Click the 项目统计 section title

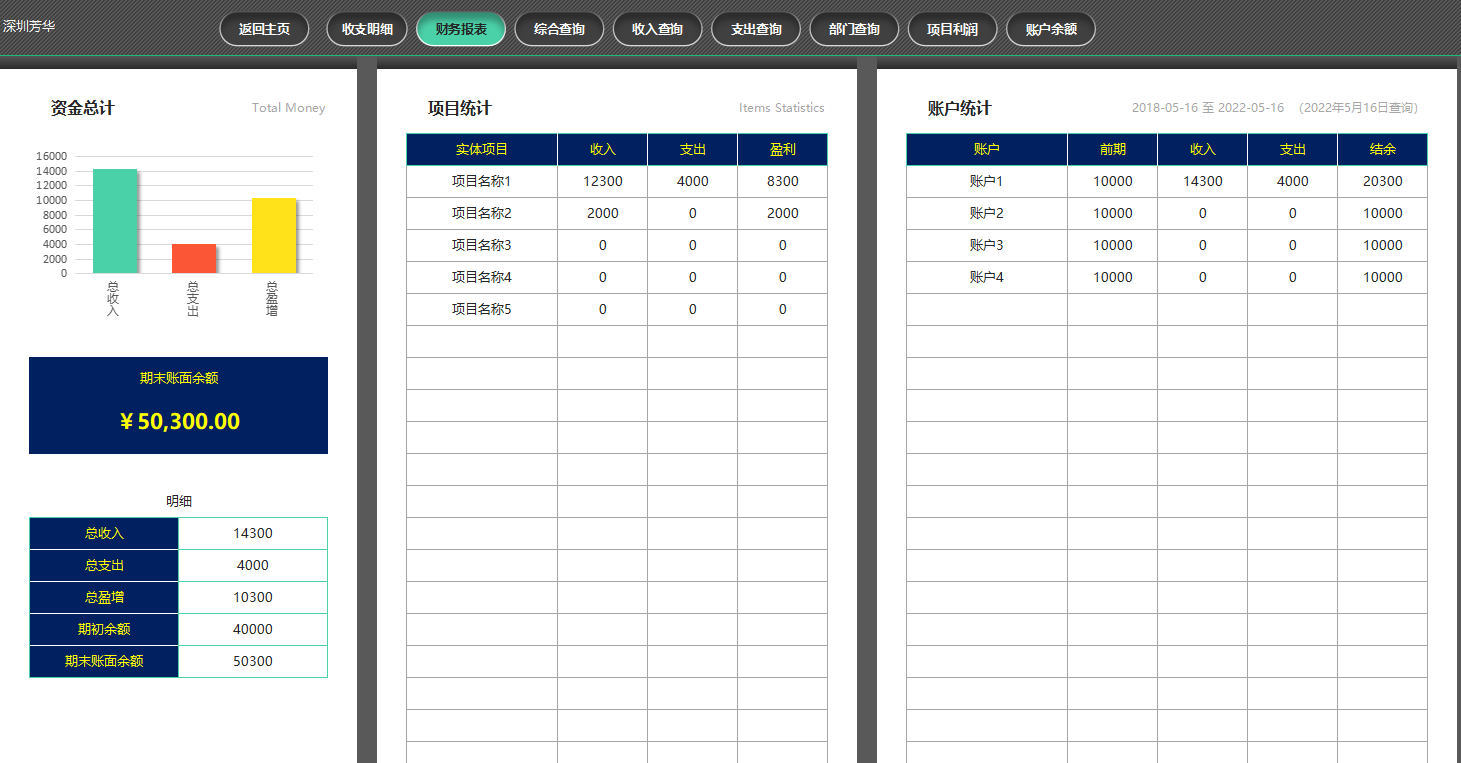tap(460, 108)
